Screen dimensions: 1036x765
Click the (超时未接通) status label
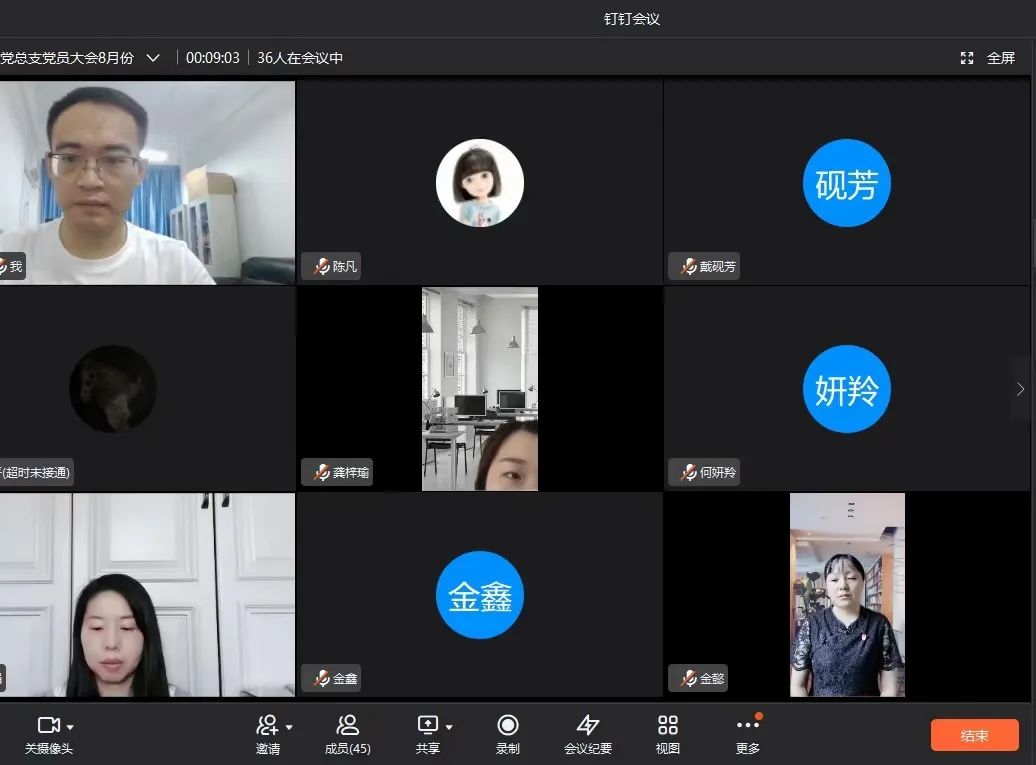pyautogui.click(x=36, y=472)
